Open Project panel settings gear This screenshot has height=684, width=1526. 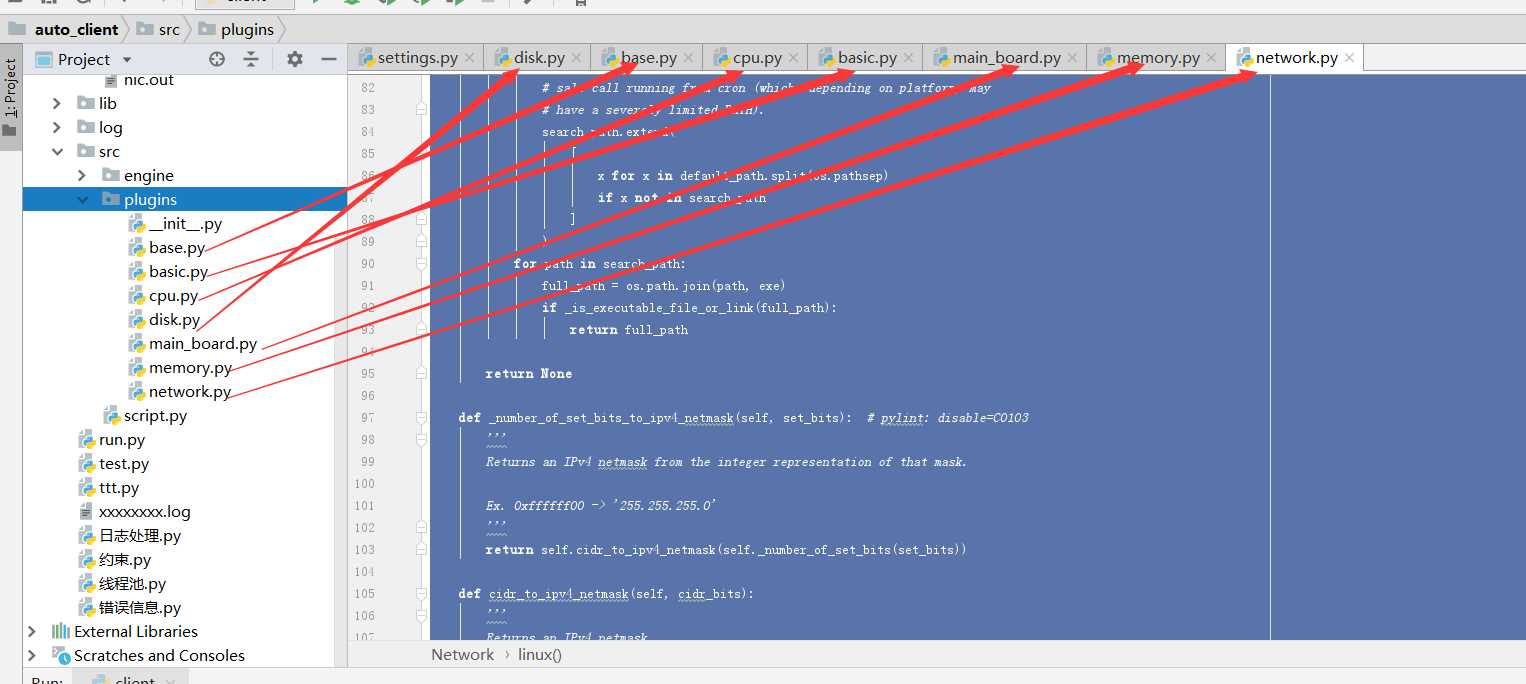(x=294, y=59)
